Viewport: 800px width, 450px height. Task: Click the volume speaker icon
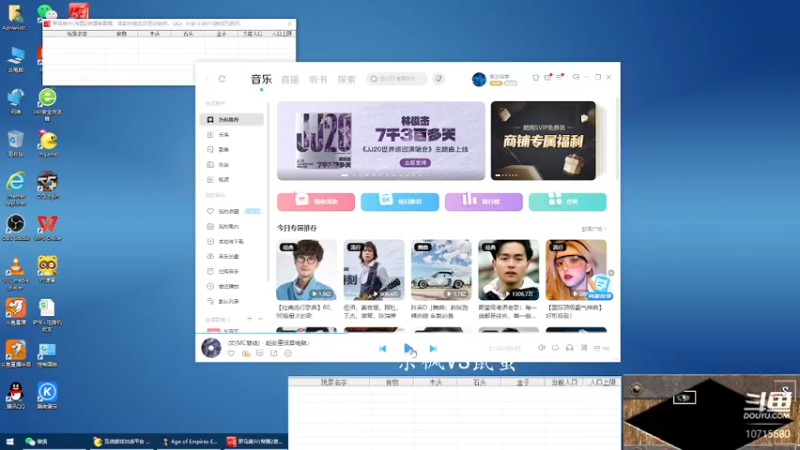[x=541, y=348]
